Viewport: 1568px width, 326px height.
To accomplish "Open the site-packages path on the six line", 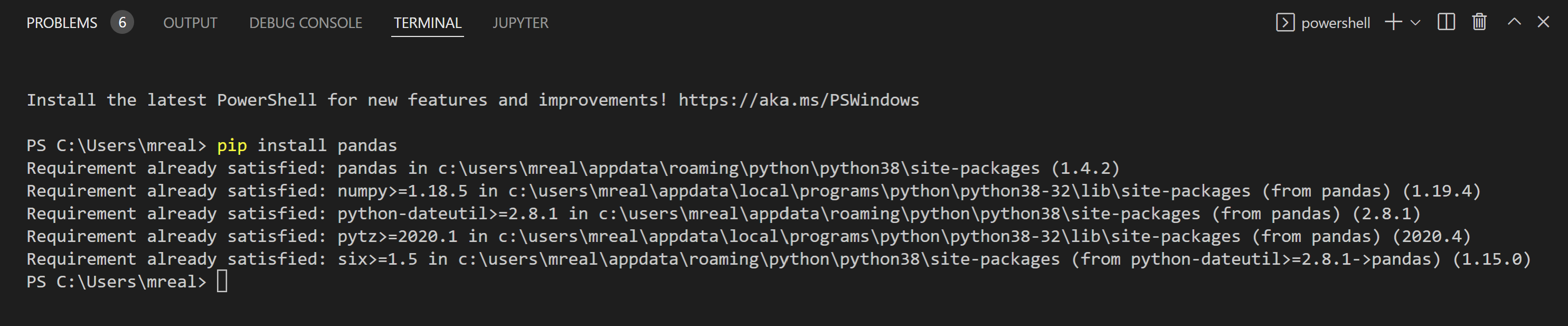I will [x=759, y=259].
